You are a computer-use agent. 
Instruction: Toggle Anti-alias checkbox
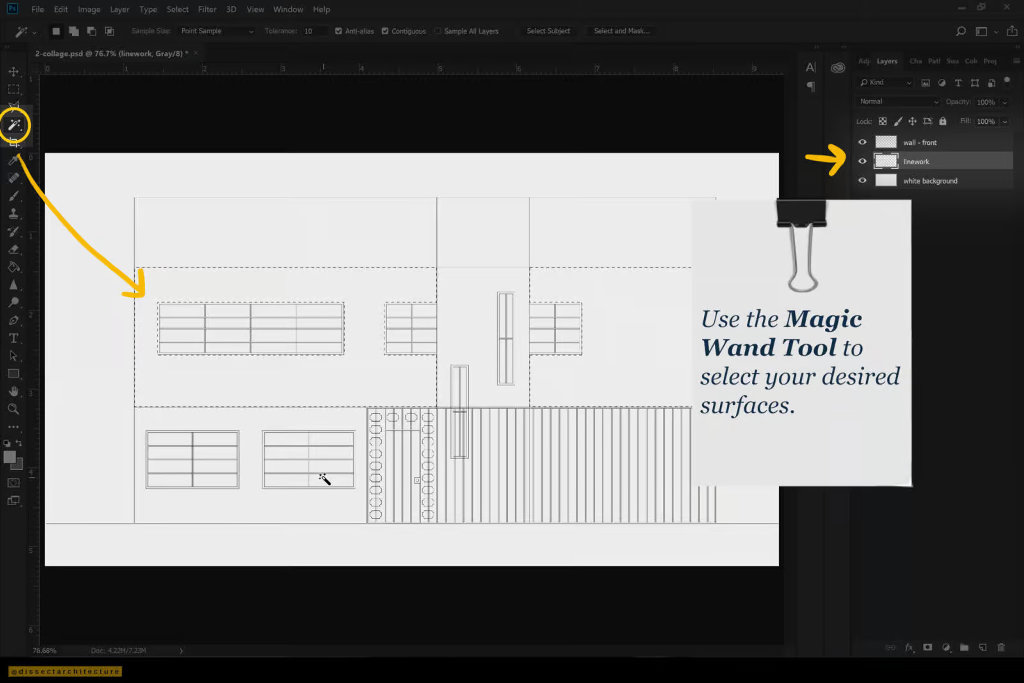click(338, 31)
